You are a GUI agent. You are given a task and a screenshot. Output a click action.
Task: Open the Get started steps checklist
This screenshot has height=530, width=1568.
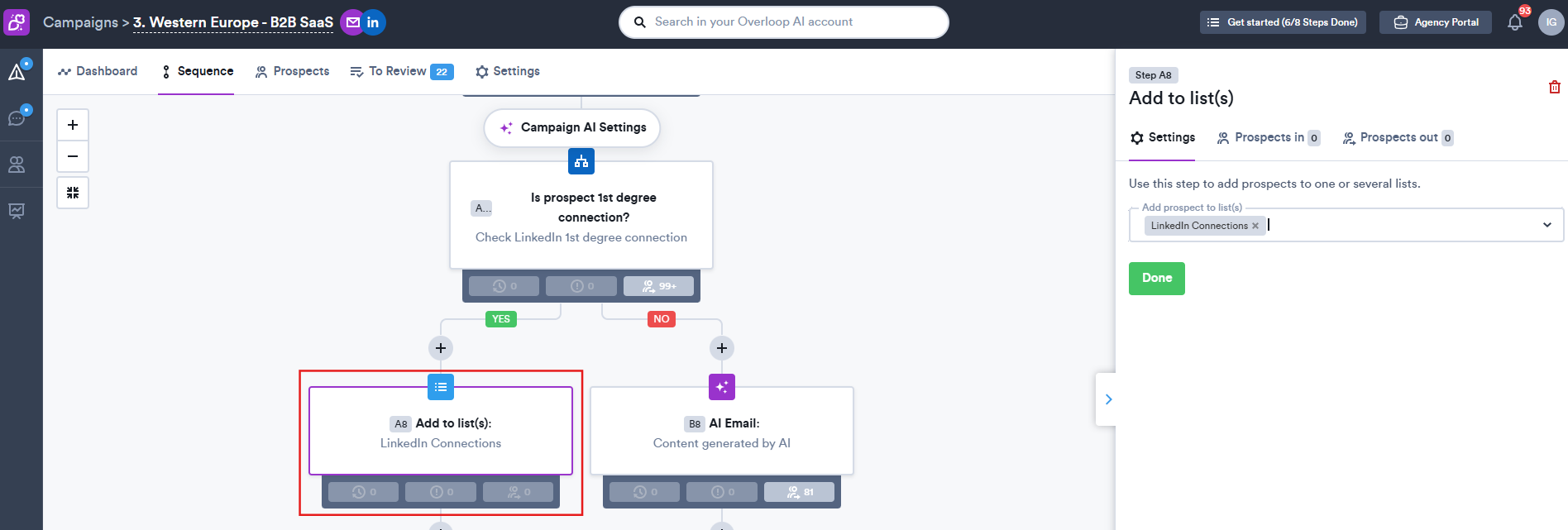pyautogui.click(x=1283, y=22)
